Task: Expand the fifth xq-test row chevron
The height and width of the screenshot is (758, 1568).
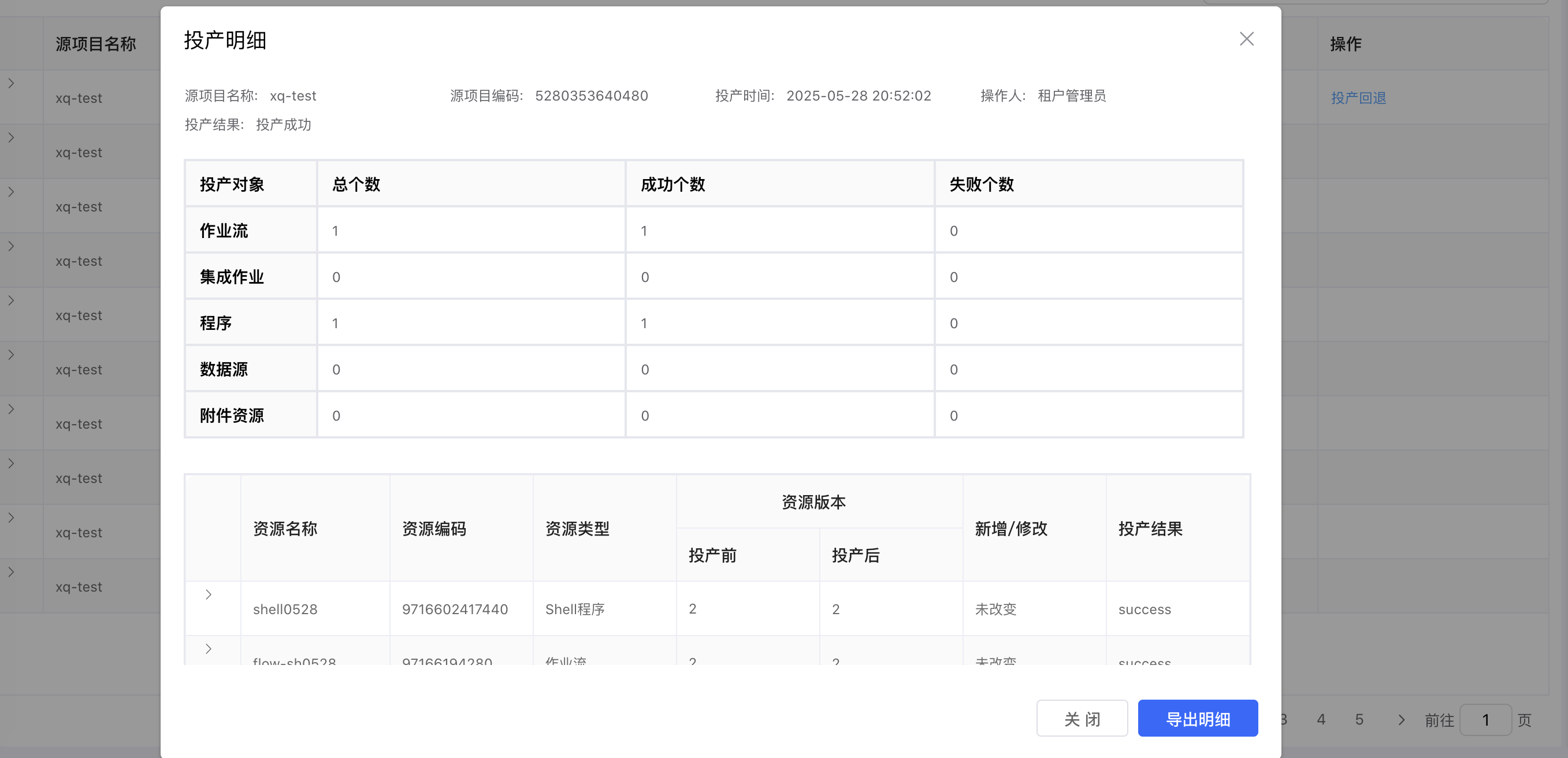Action: [11, 300]
